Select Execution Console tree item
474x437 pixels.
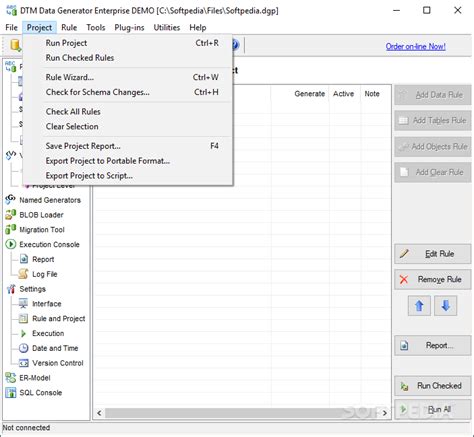tap(49, 245)
